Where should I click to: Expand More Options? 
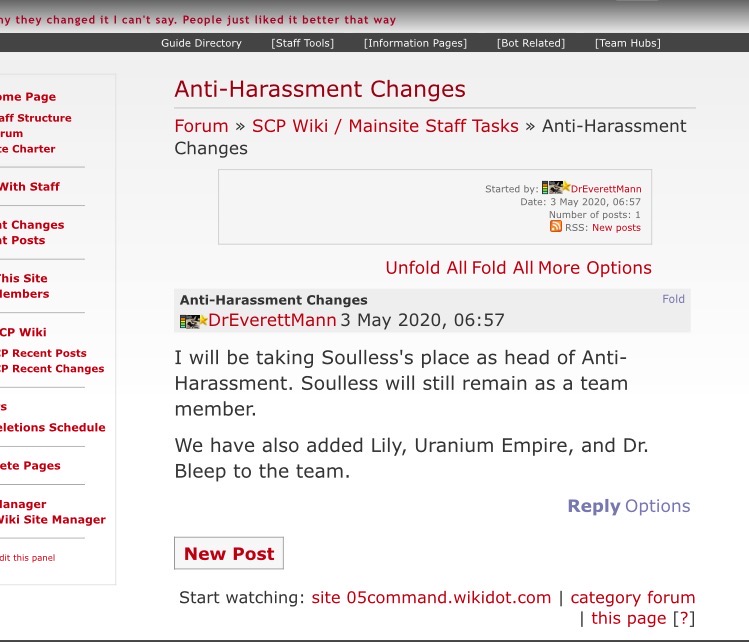pyautogui.click(x=595, y=268)
